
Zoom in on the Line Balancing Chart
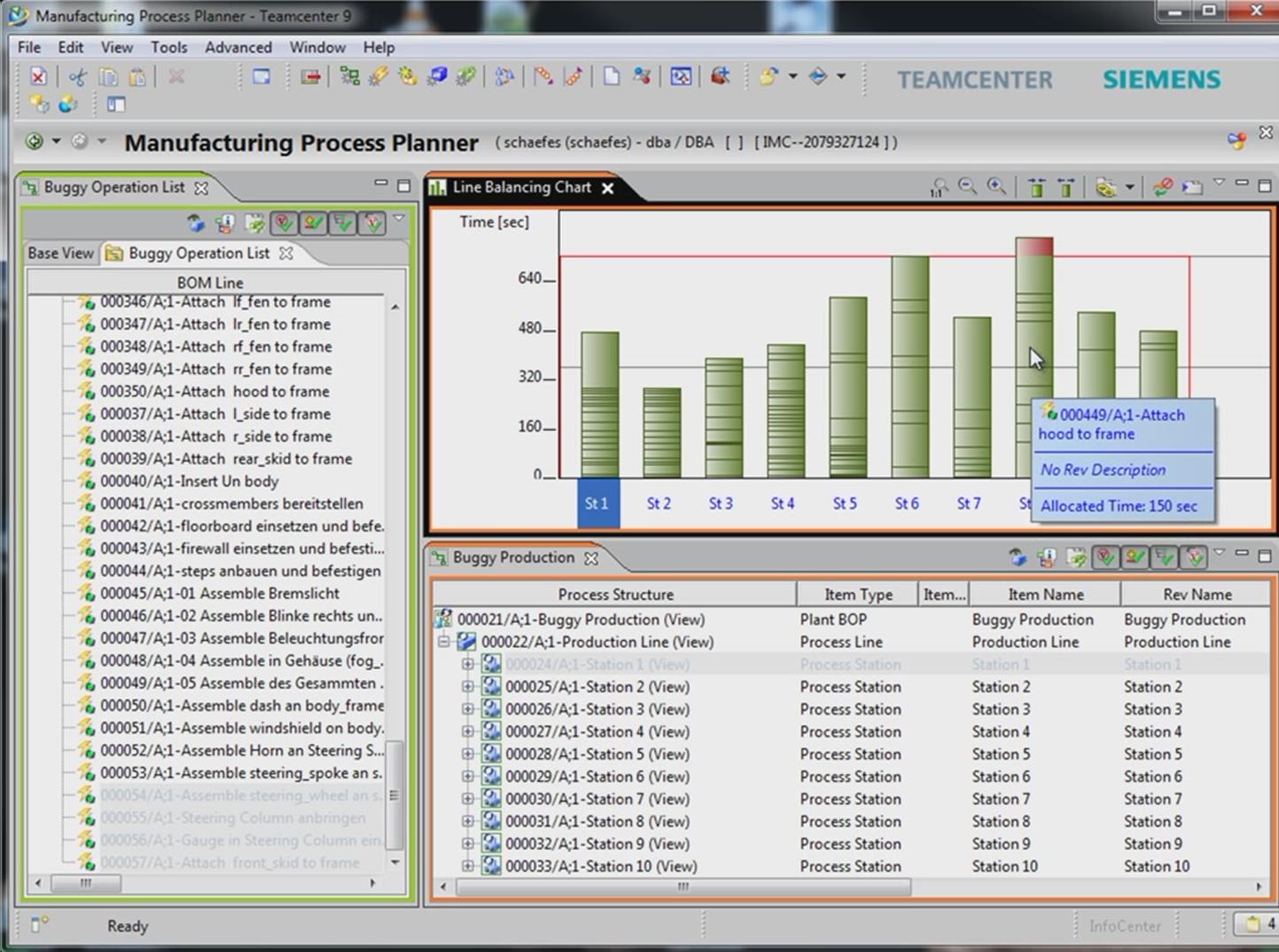tap(996, 187)
